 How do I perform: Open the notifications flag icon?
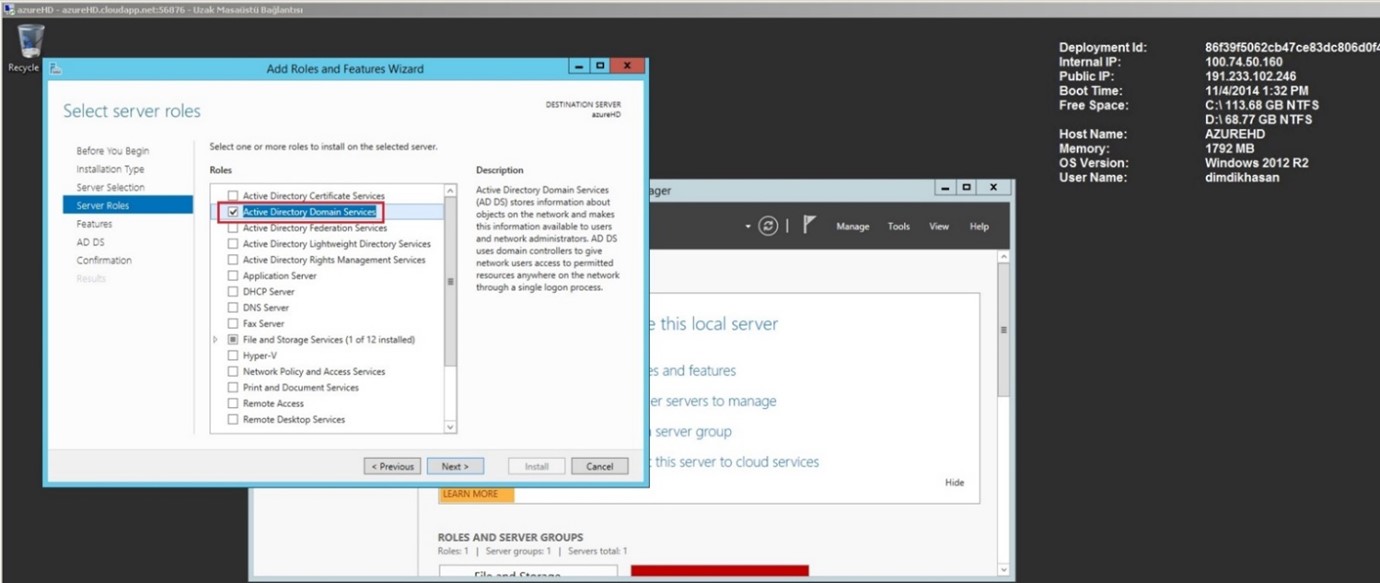click(809, 226)
